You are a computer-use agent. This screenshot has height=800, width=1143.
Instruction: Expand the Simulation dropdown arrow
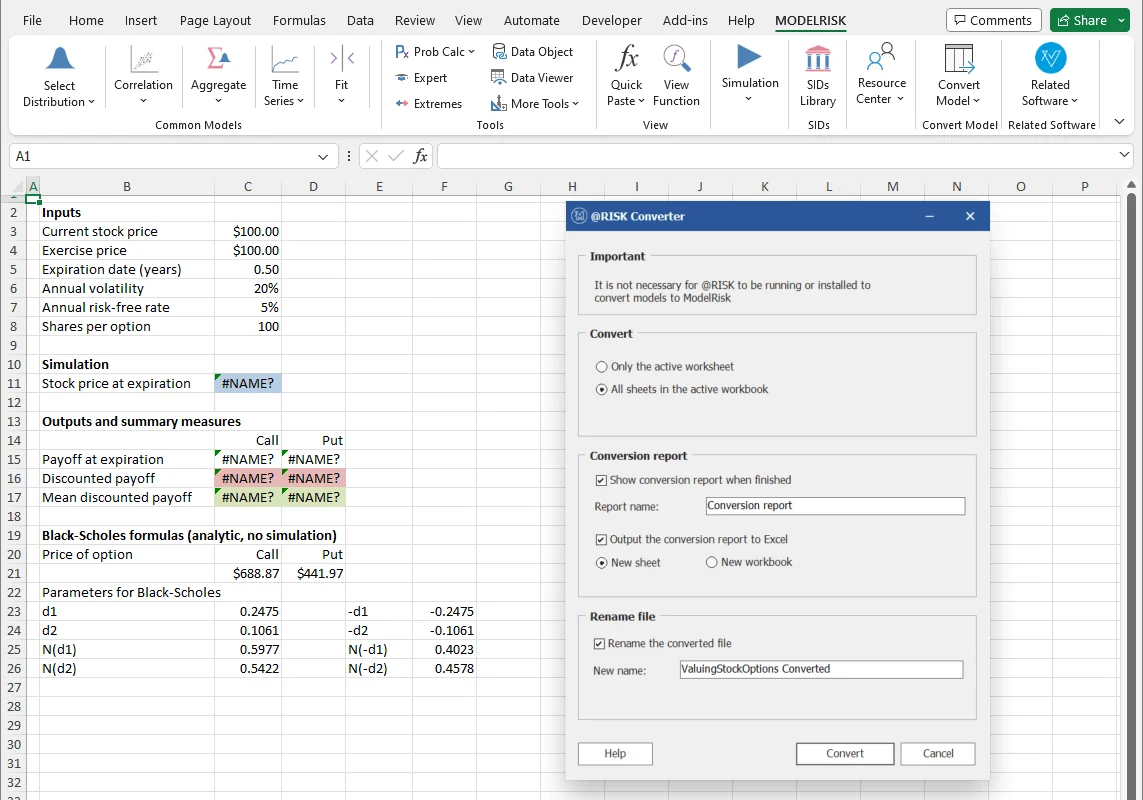pos(749,98)
